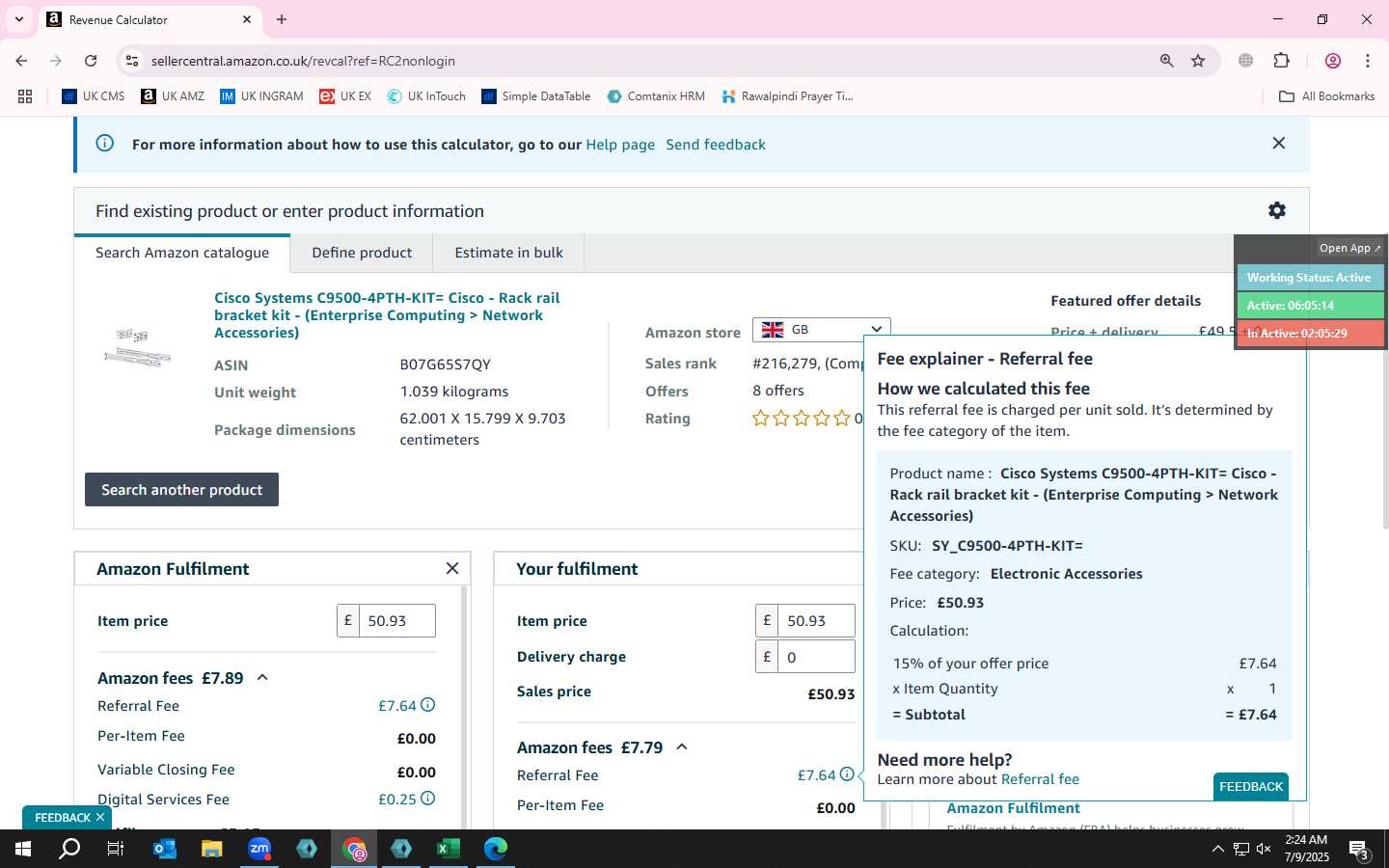The height and width of the screenshot is (868, 1389).
Task: Show hidden system tray icons chevron
Action: [x=1217, y=849]
